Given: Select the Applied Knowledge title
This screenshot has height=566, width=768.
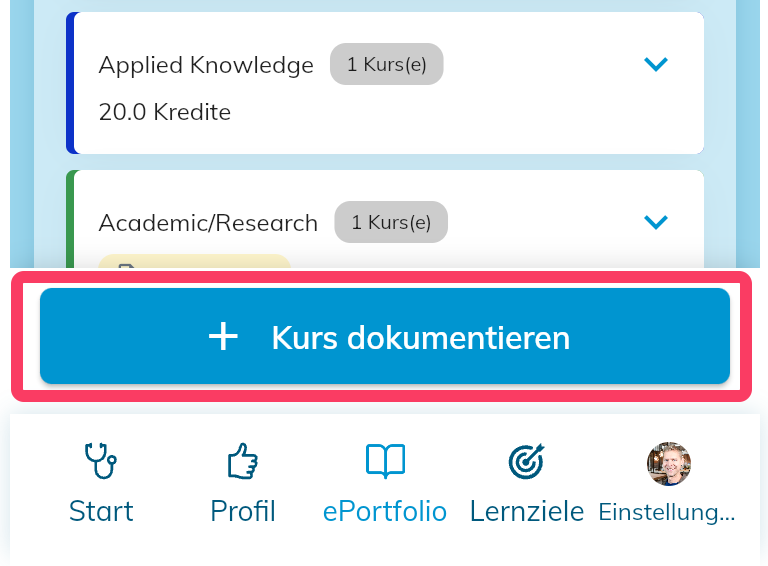Looking at the screenshot, I should tap(206, 65).
